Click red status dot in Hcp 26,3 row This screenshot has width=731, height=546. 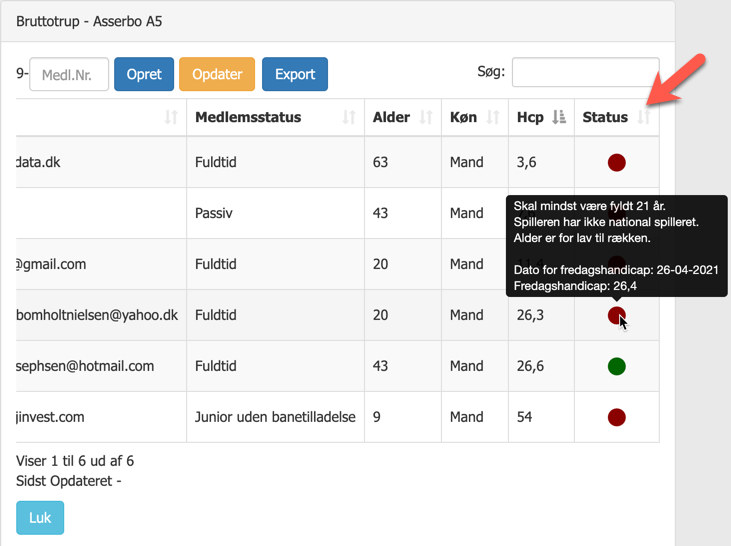point(616,316)
